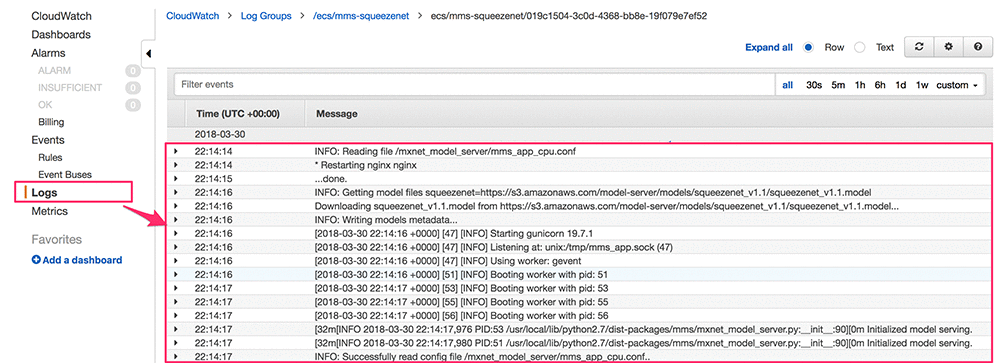Expand the Restarting nginx log row
This screenshot has width=1000, height=363.
tap(176, 165)
